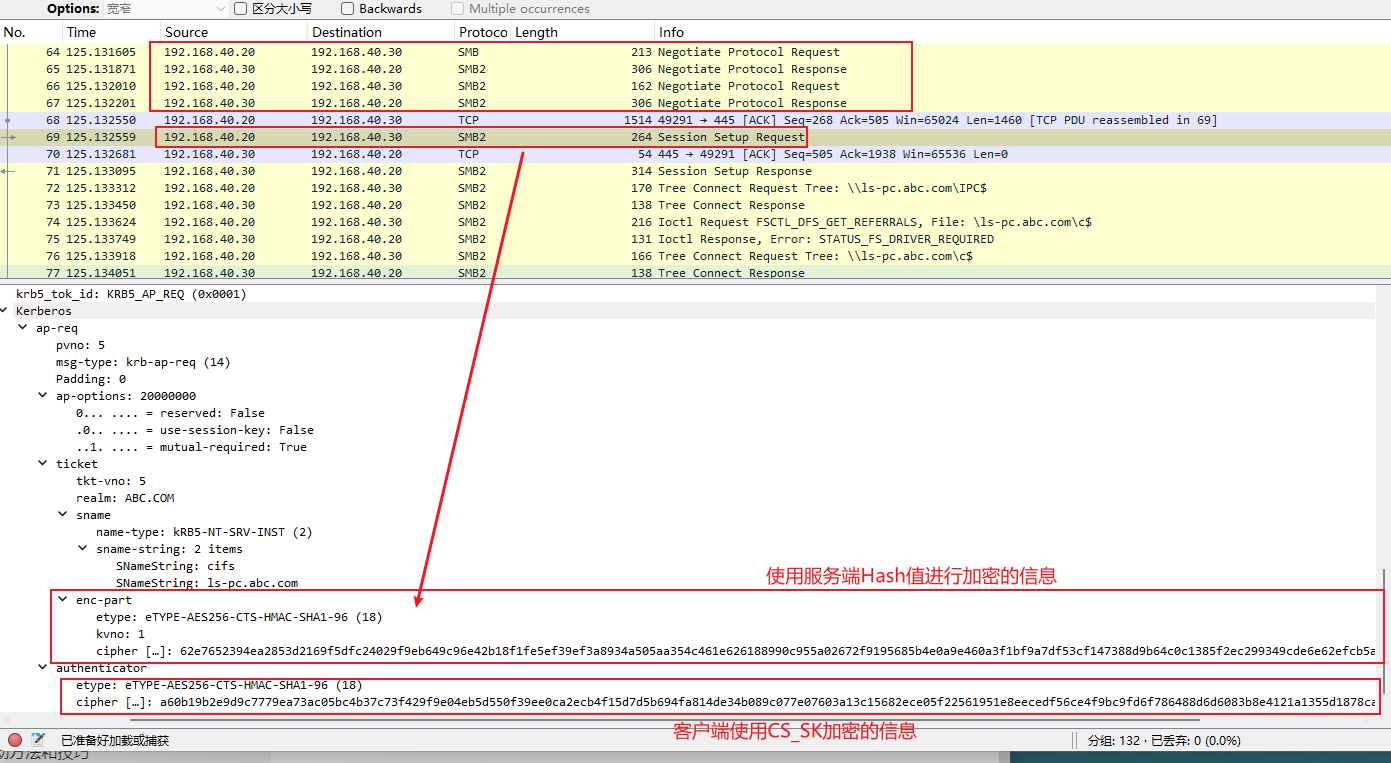This screenshot has height=763, width=1391.
Task: Select packet 71 Session Setup Response
Action: 695,171
